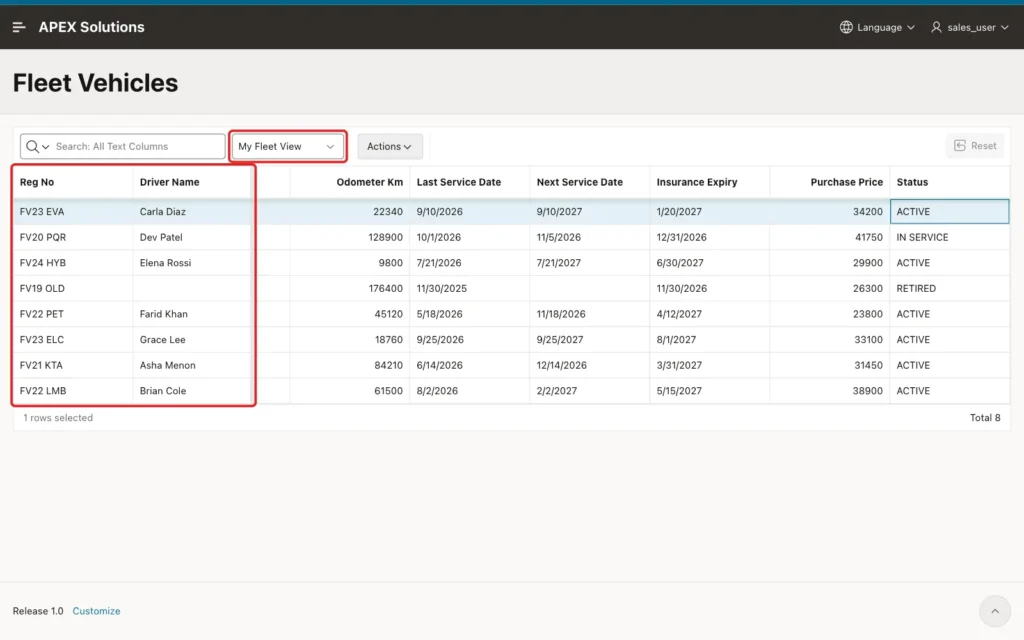The width and height of the screenshot is (1024, 640).
Task: Click insurance expiry 12/31/2026
Action: (x=681, y=237)
